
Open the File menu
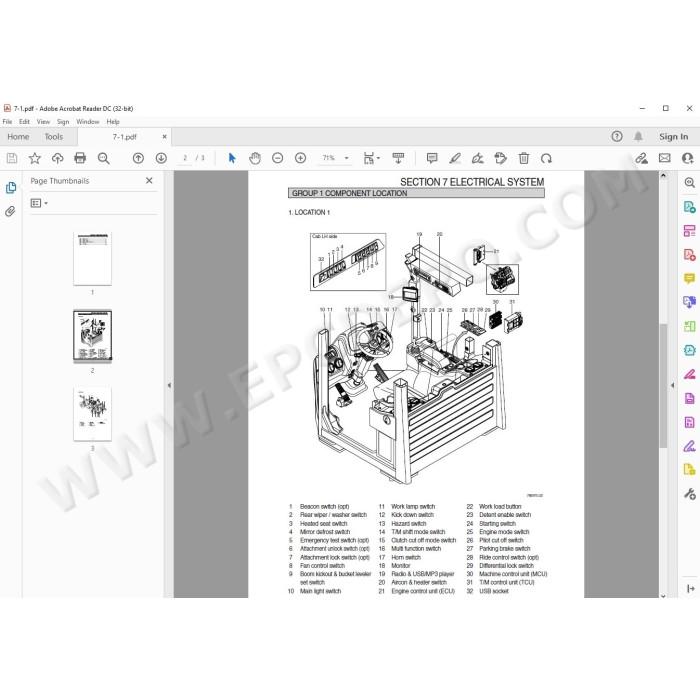[x=8, y=121]
